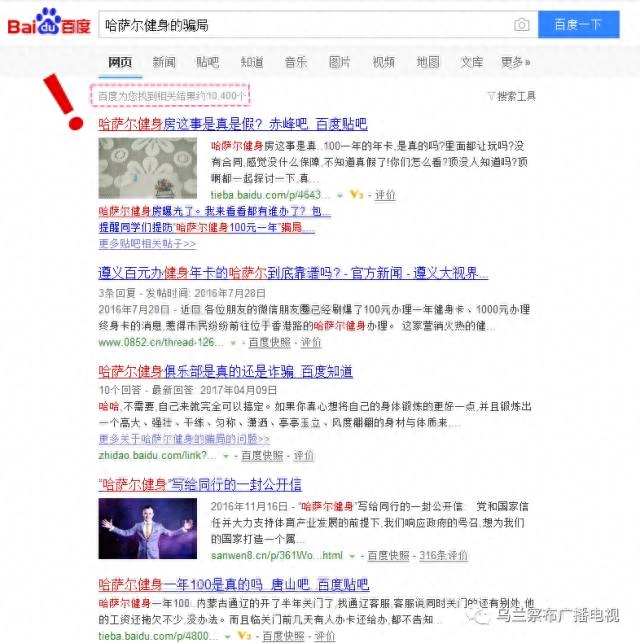Click the V3 badge on last tieba result
This screenshot has width=640, height=643.
pos(244,636)
